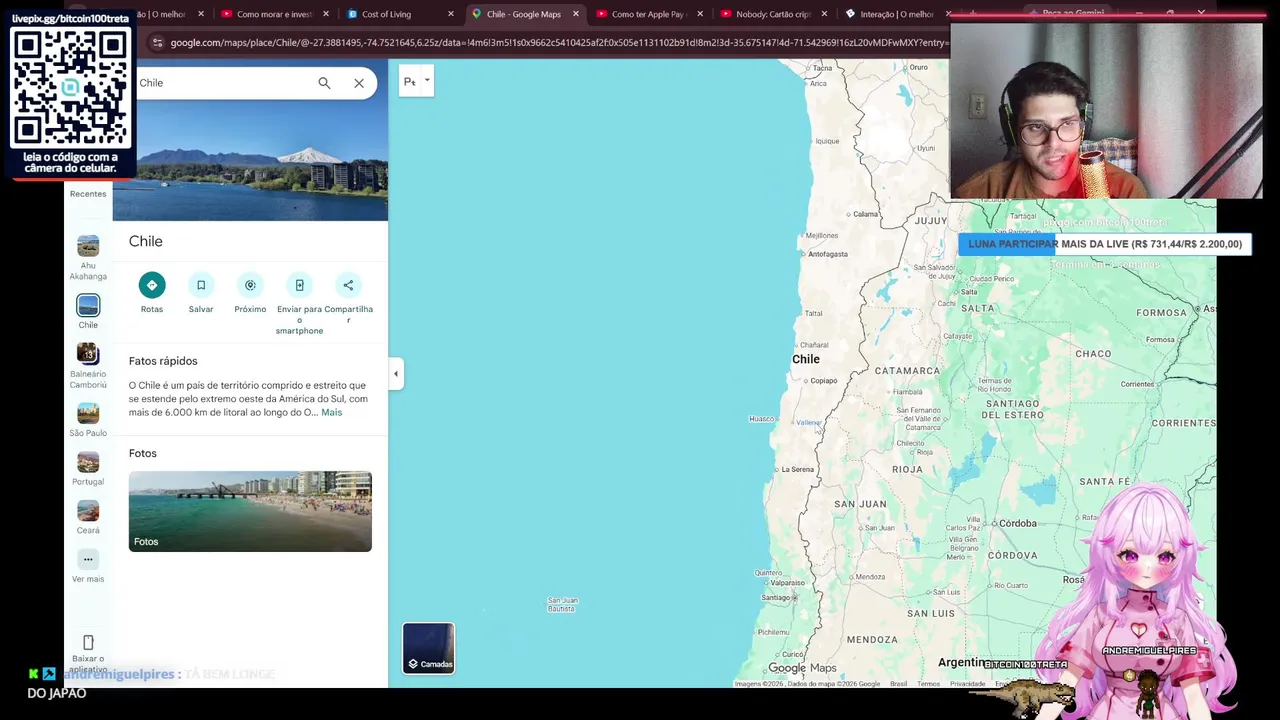
Task: Click the Copiapó city label
Action: click(x=824, y=381)
